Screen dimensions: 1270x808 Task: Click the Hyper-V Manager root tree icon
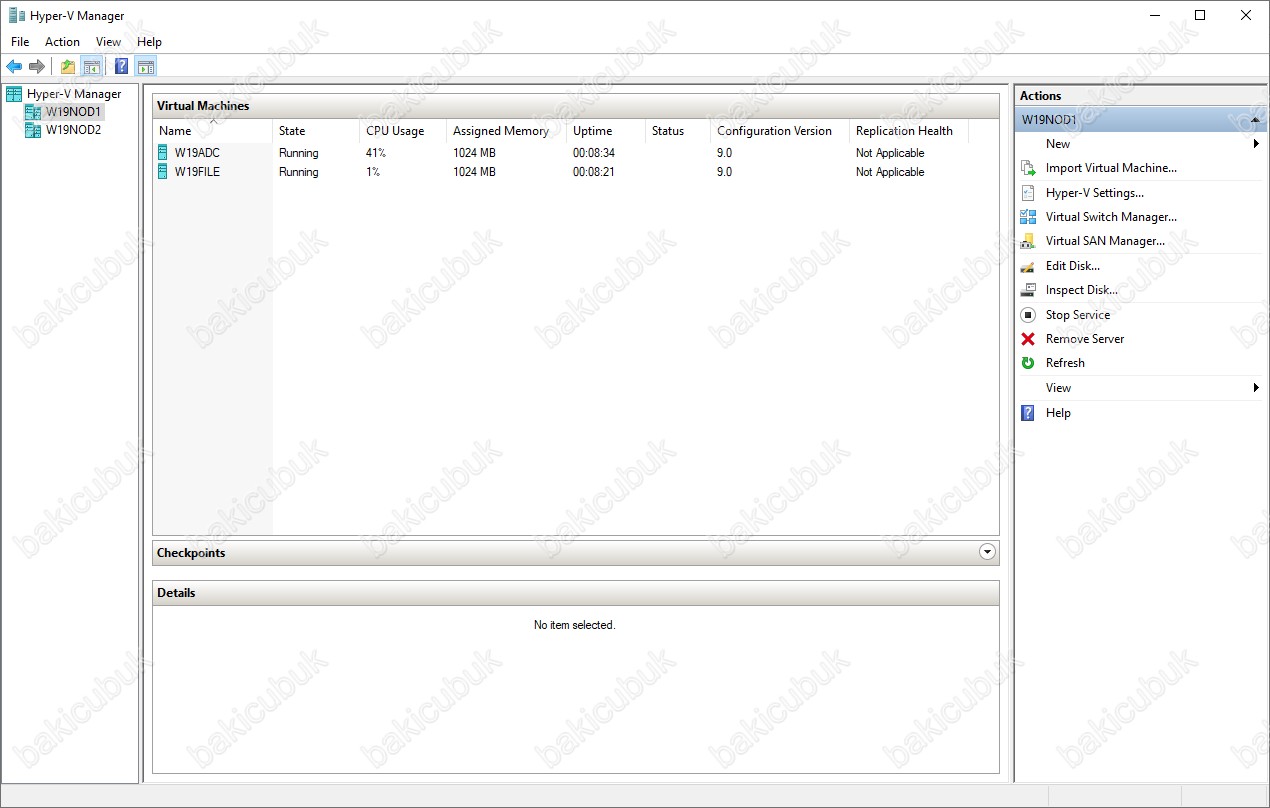(14, 94)
